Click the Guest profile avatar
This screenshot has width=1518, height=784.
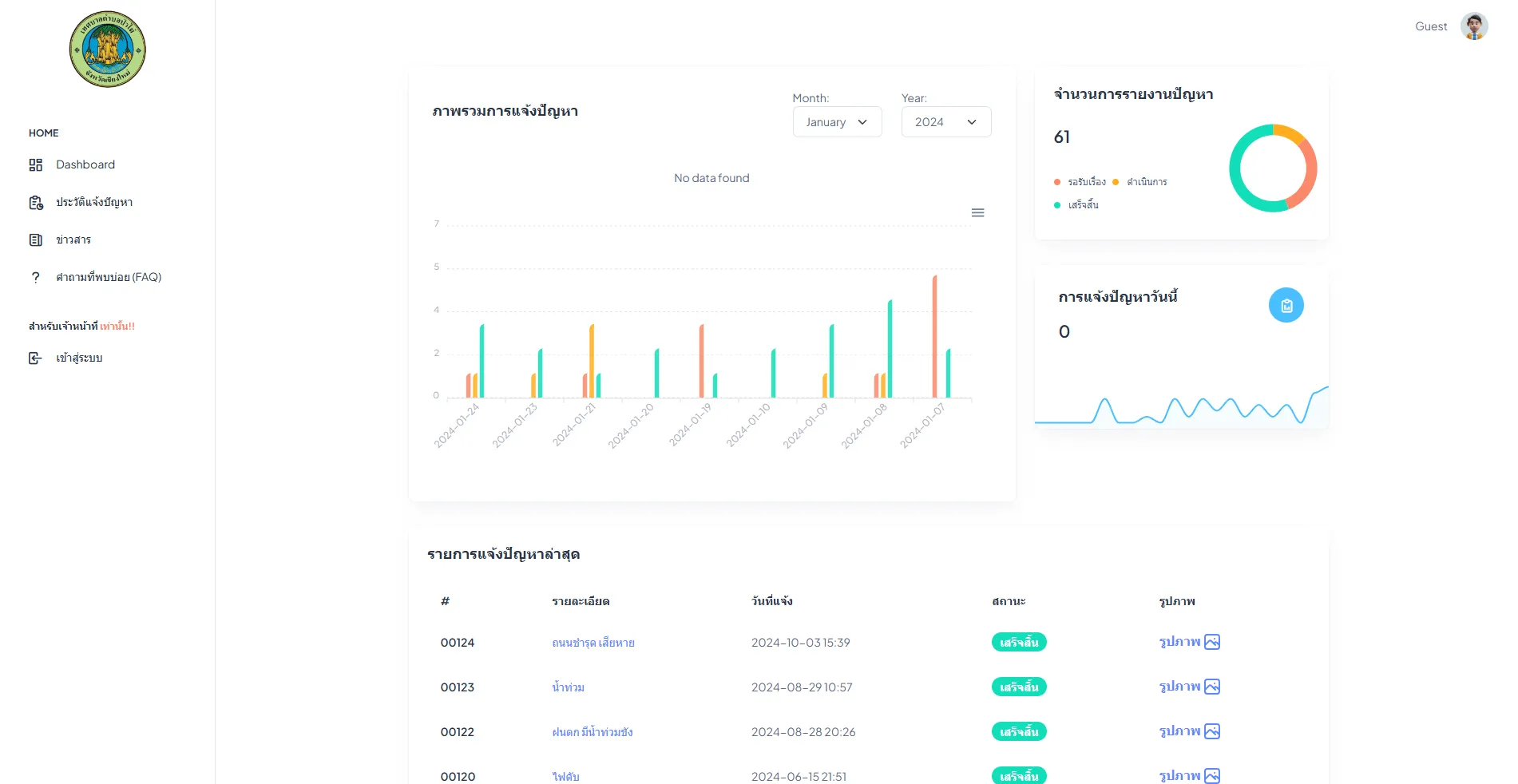pos(1473,26)
